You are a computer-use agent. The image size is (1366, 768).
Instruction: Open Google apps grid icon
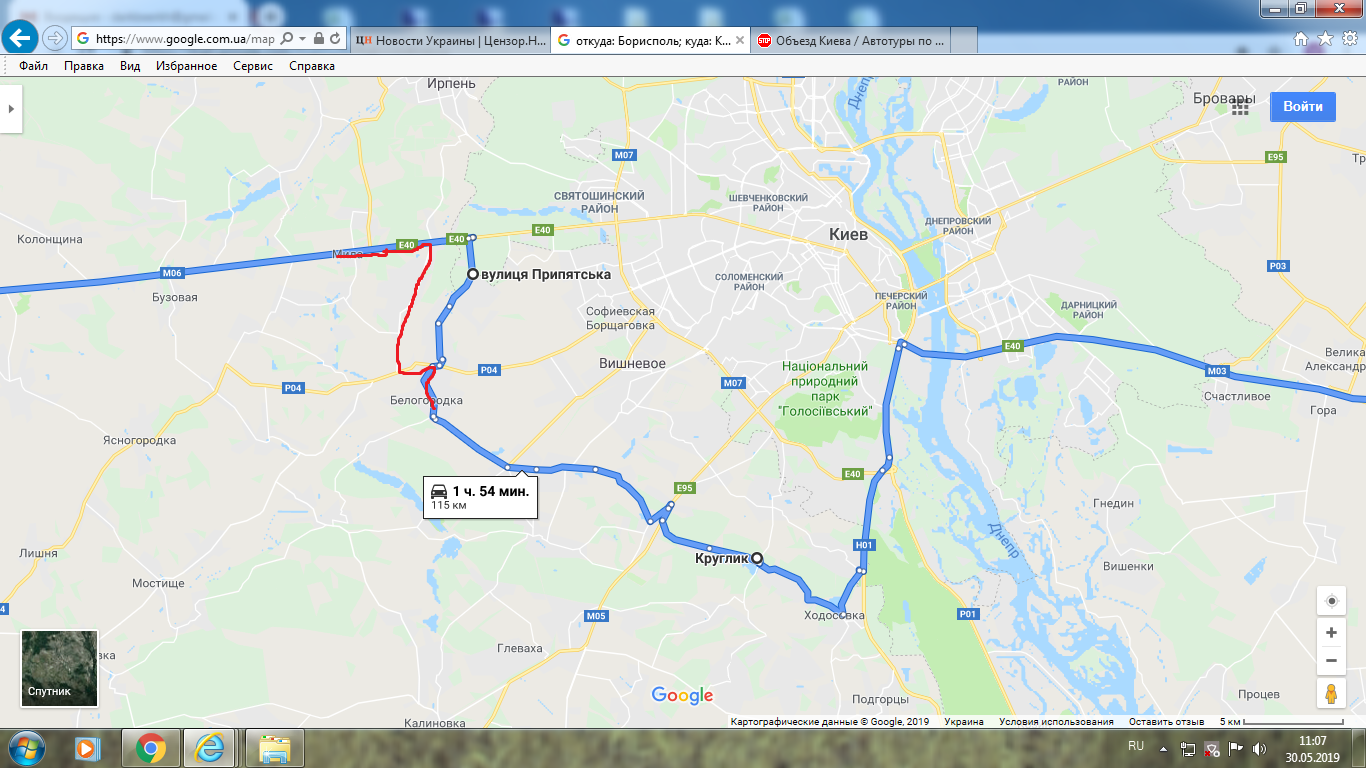click(1241, 107)
